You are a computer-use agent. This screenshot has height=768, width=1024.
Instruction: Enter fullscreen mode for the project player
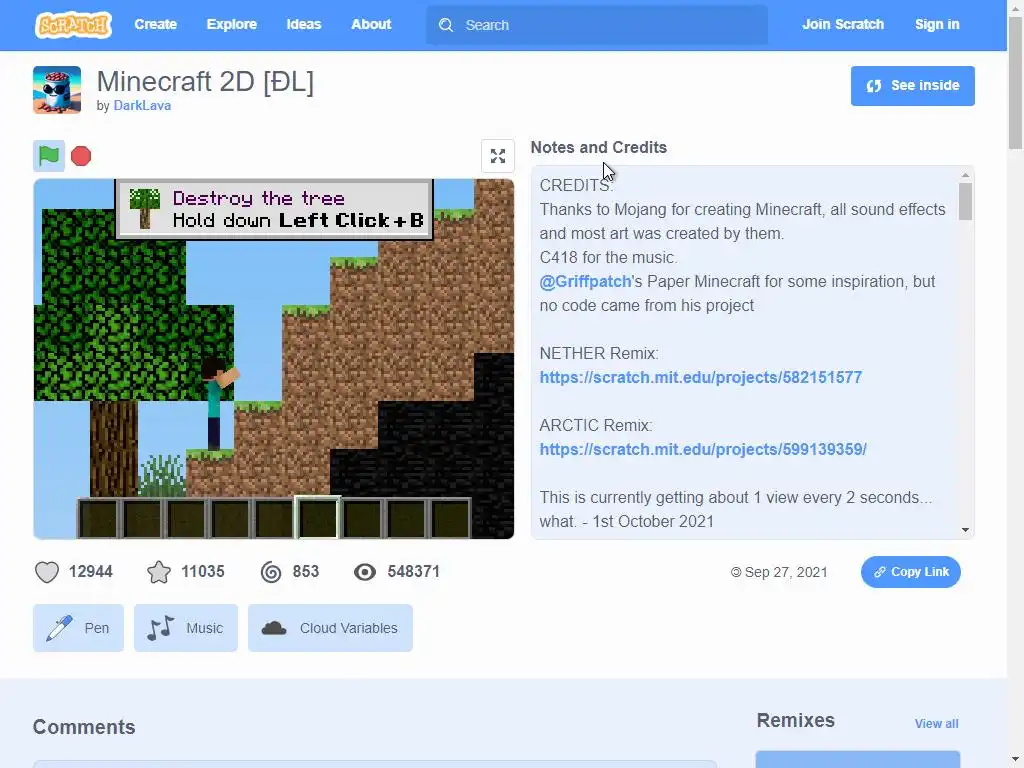(x=498, y=156)
